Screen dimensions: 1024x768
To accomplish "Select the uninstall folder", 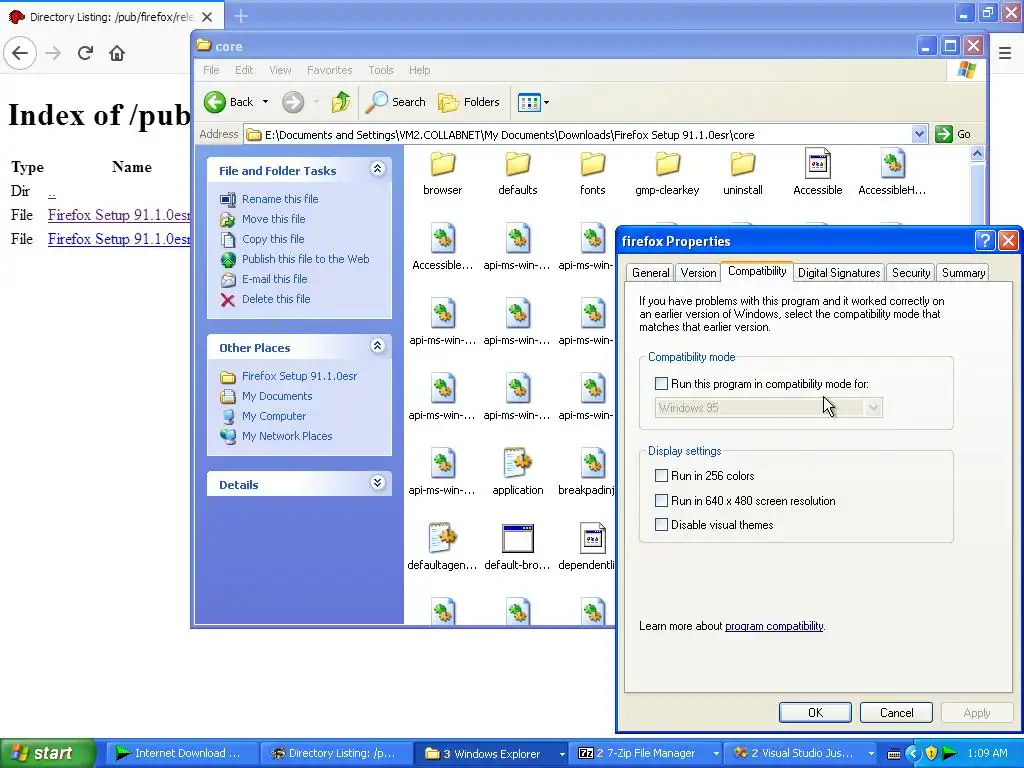I will pyautogui.click(x=743, y=164).
